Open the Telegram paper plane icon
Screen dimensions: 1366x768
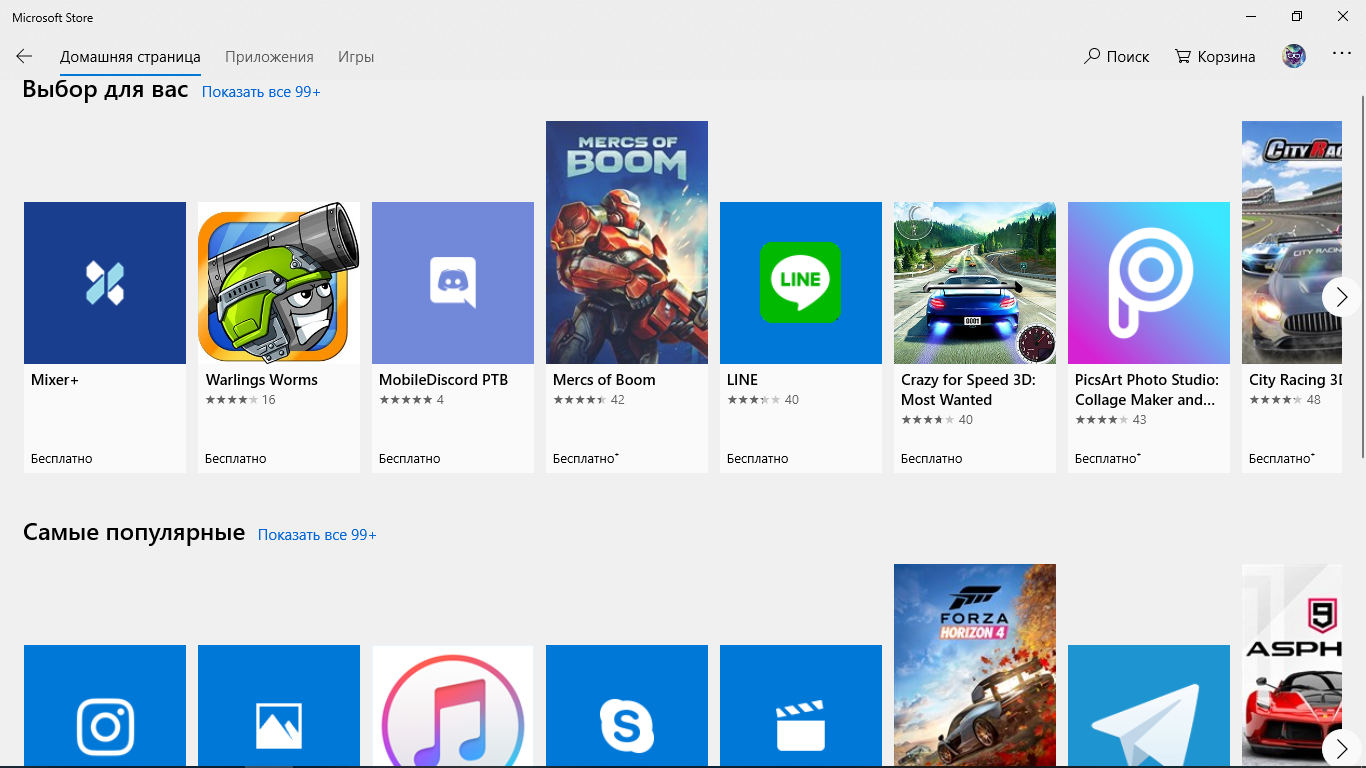[x=1149, y=706]
